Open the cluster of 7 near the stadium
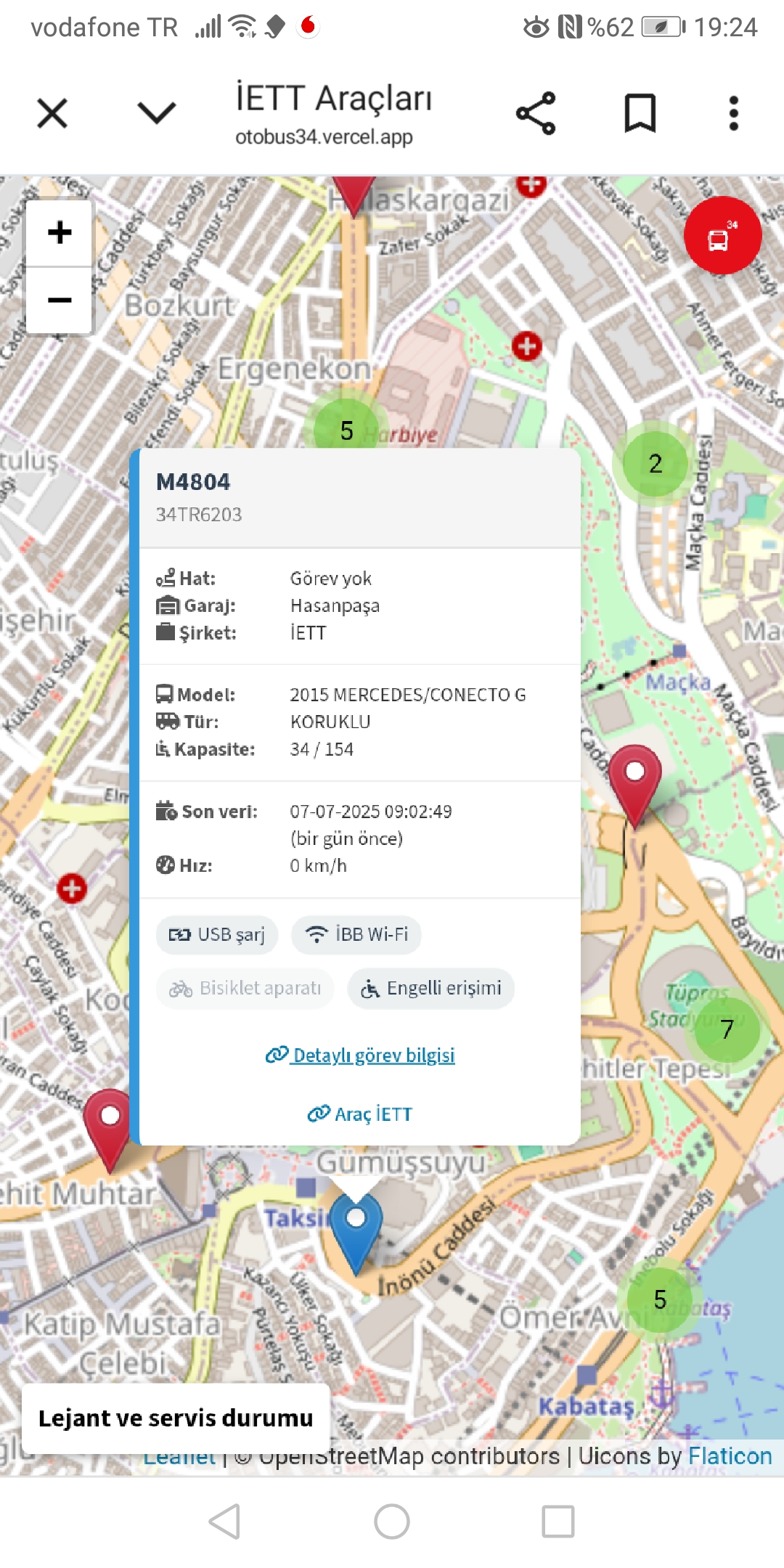The width and height of the screenshot is (784, 1568). click(727, 1029)
